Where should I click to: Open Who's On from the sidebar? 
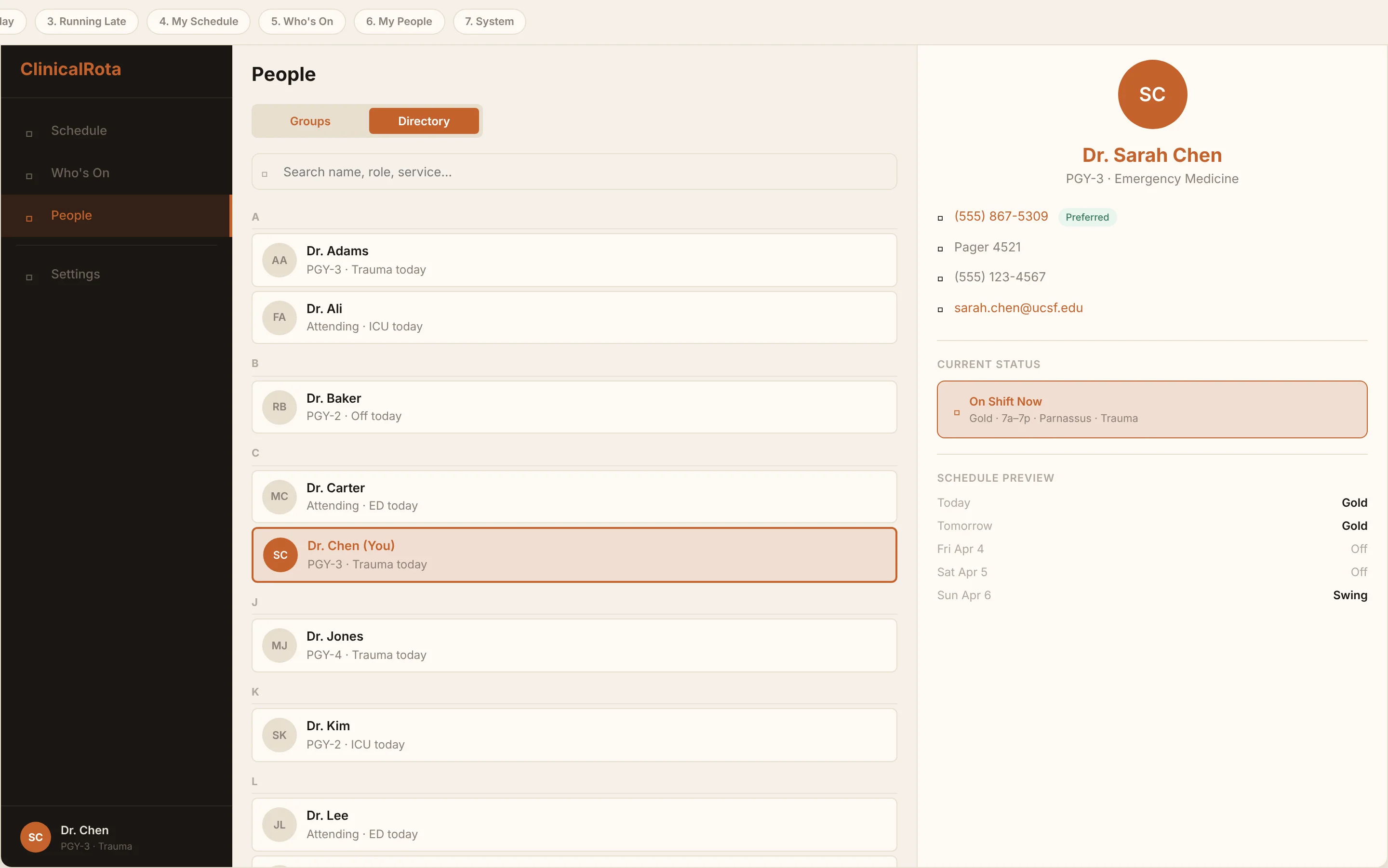(x=29, y=177)
